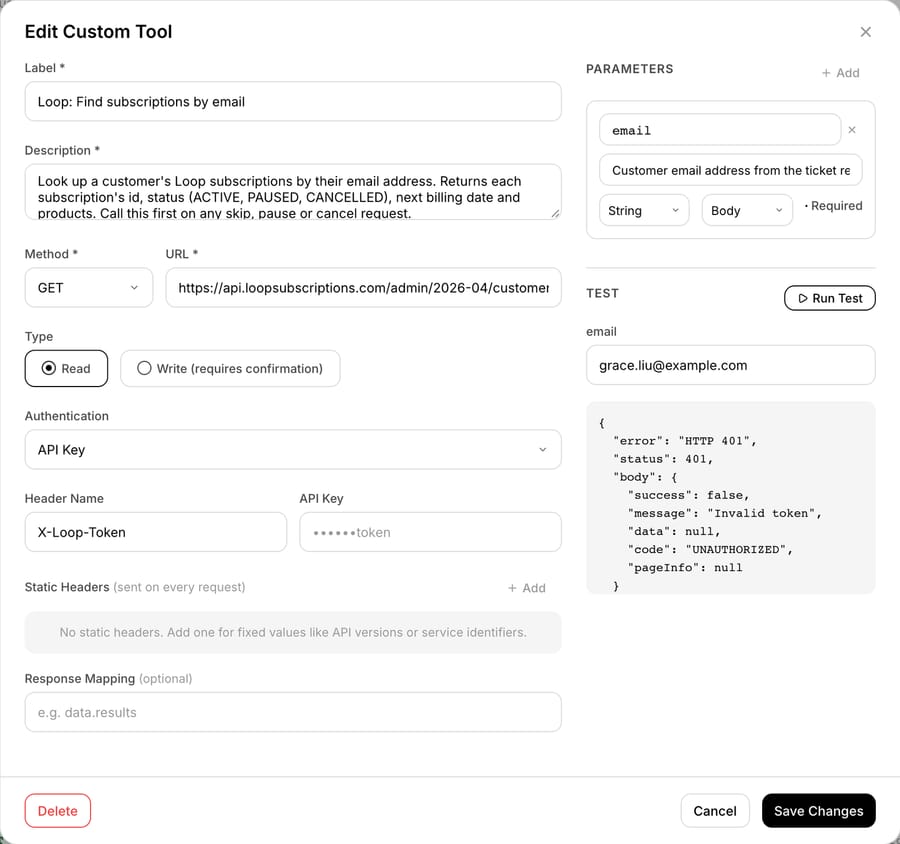Open the String type dropdown
This screenshot has height=844, width=900.
tap(644, 210)
